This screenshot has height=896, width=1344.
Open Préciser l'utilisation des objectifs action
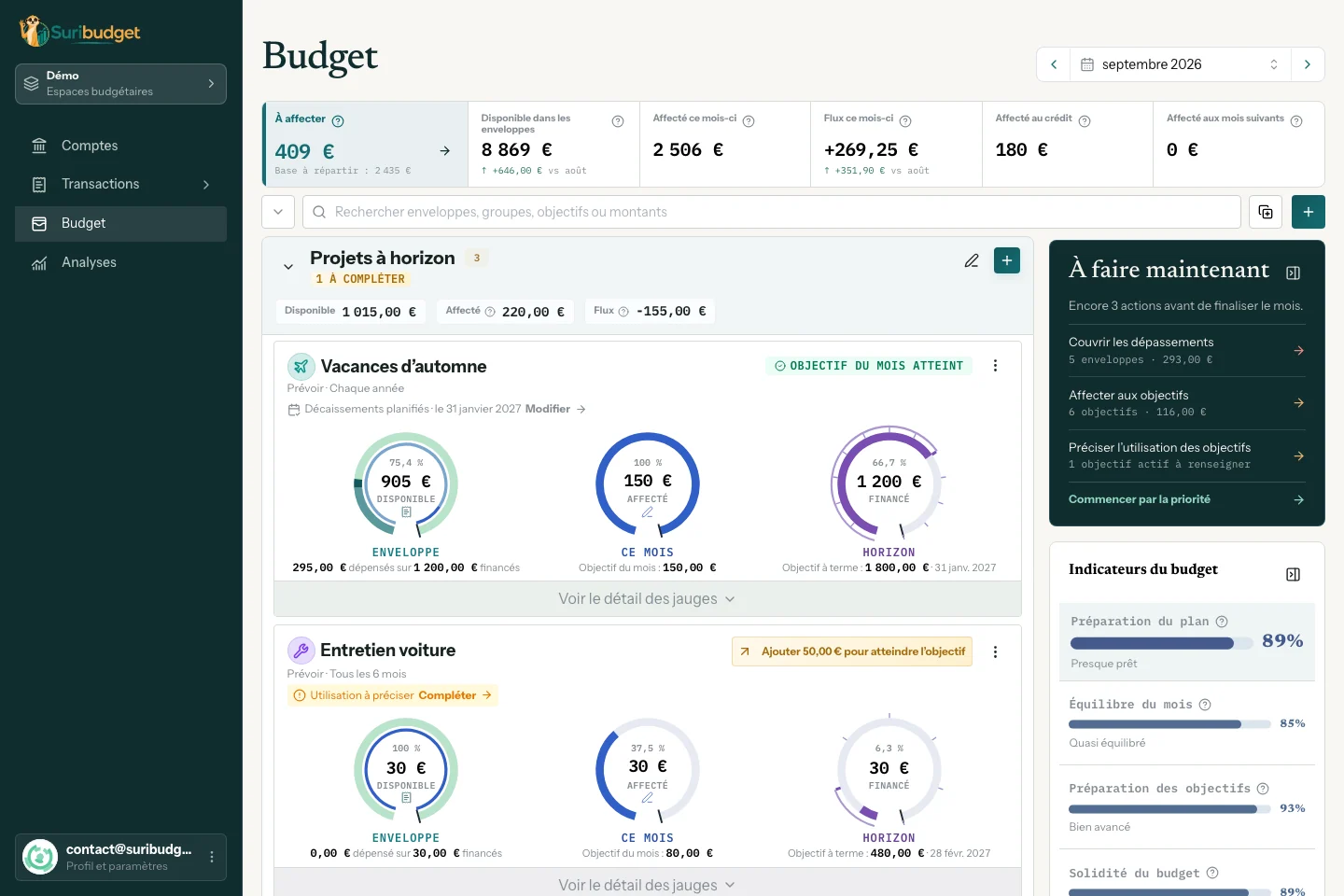coord(1186,455)
